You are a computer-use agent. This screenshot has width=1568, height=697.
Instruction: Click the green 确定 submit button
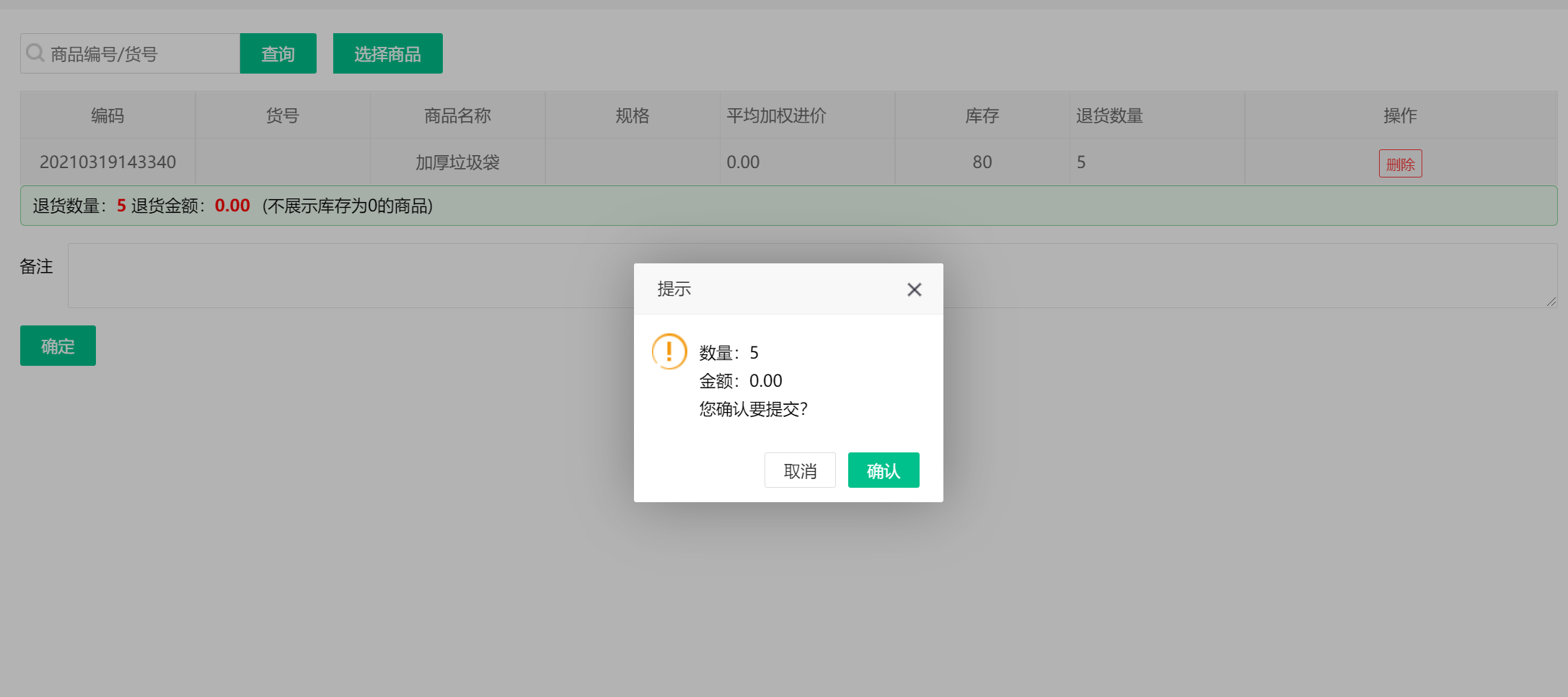[58, 346]
